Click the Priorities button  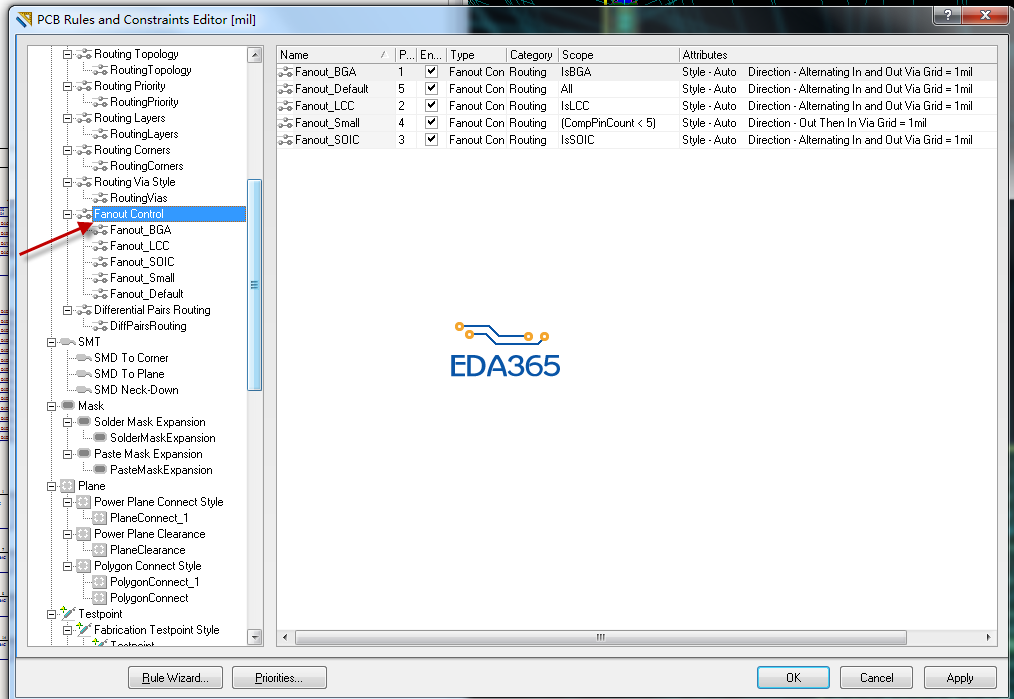279,678
